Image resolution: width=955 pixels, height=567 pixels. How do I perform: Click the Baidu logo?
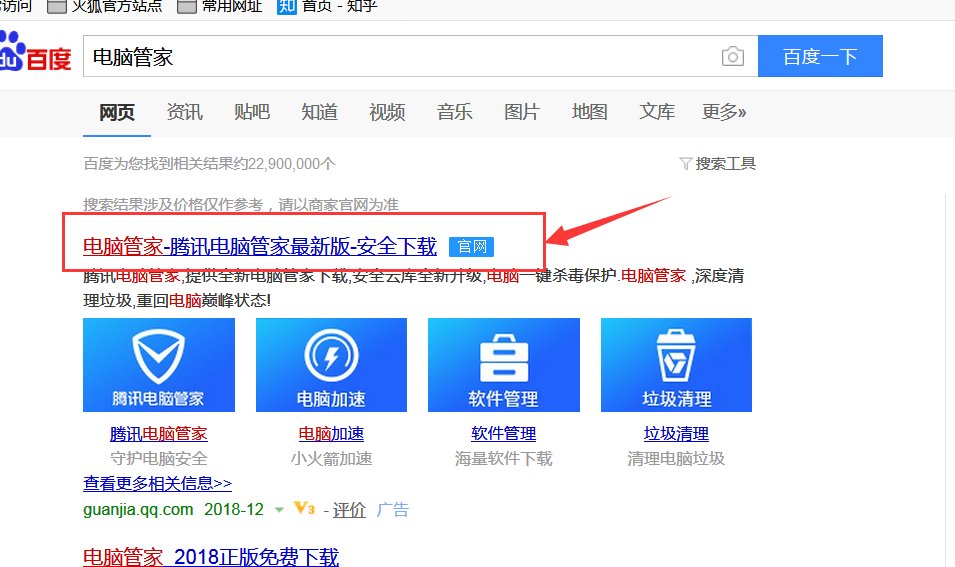pos(35,52)
